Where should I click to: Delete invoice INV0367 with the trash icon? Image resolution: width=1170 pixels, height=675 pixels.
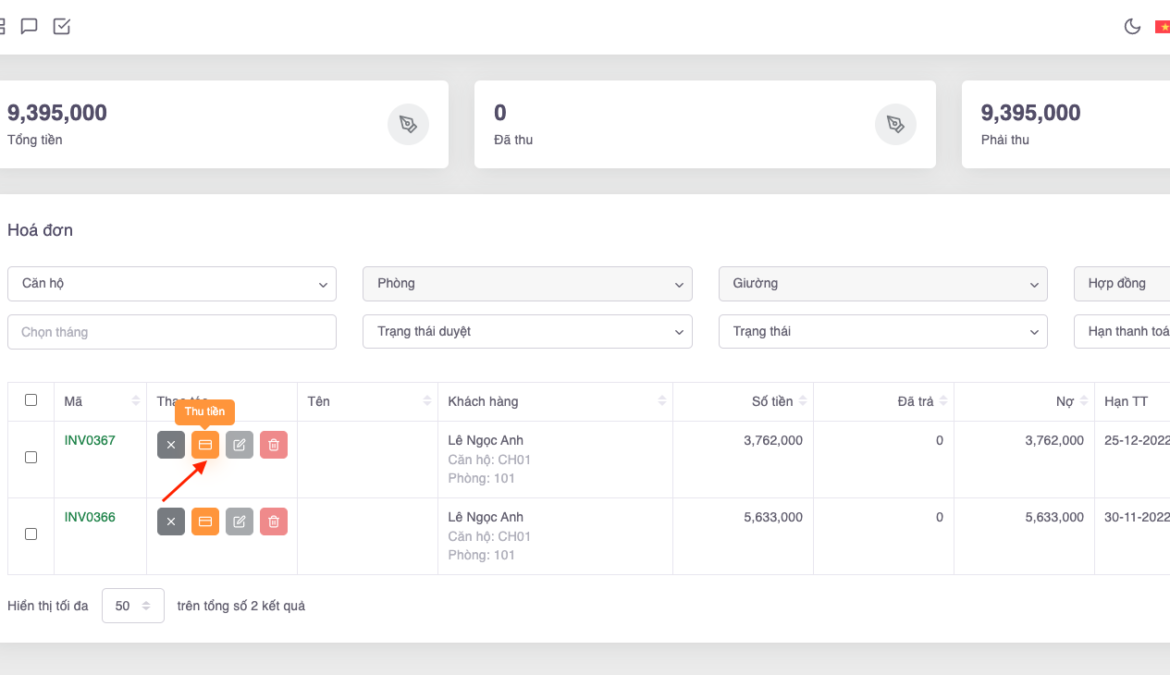click(x=274, y=445)
